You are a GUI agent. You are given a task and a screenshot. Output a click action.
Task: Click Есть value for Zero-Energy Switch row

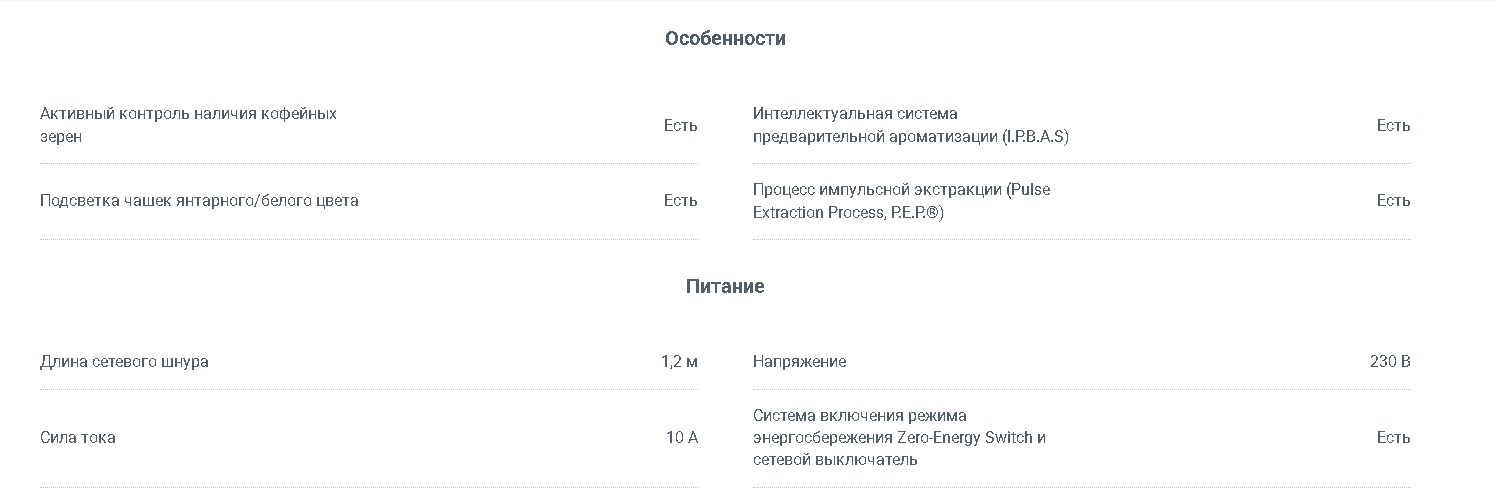coord(1394,438)
